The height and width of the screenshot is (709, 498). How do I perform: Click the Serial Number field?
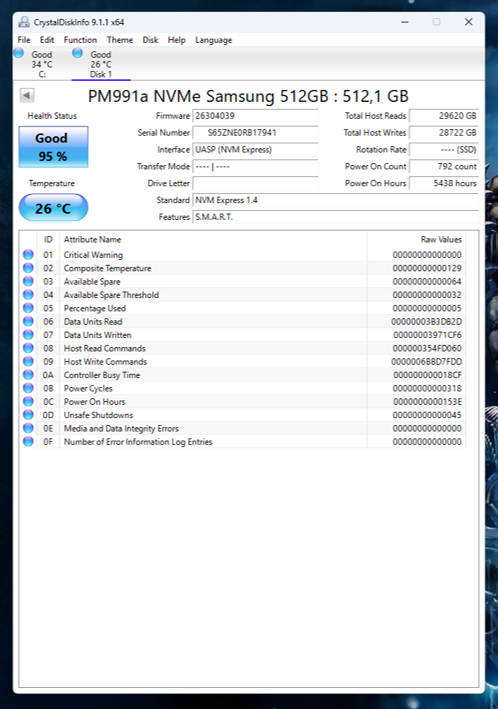click(x=256, y=132)
